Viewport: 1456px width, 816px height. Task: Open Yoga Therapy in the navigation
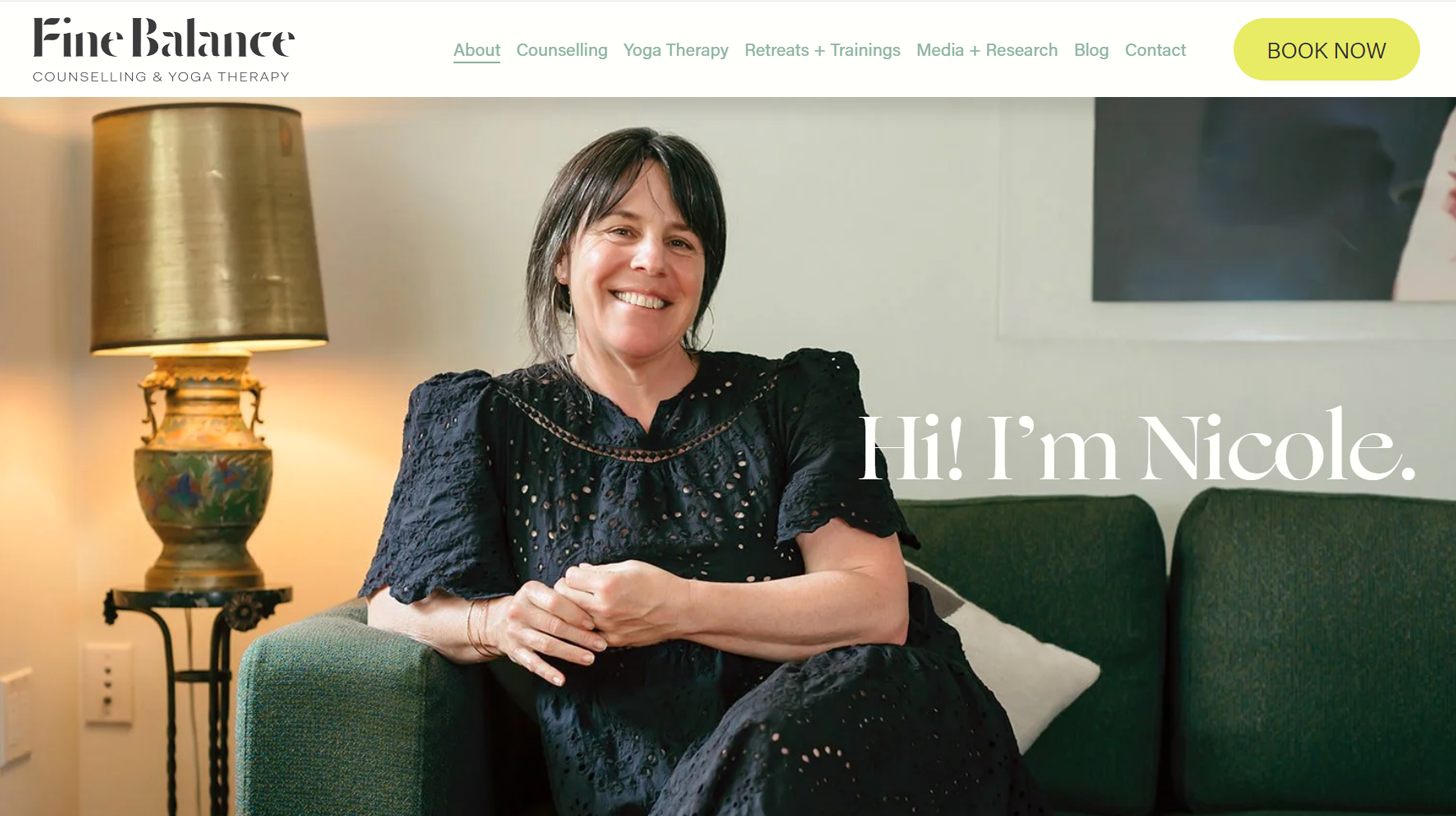(676, 50)
